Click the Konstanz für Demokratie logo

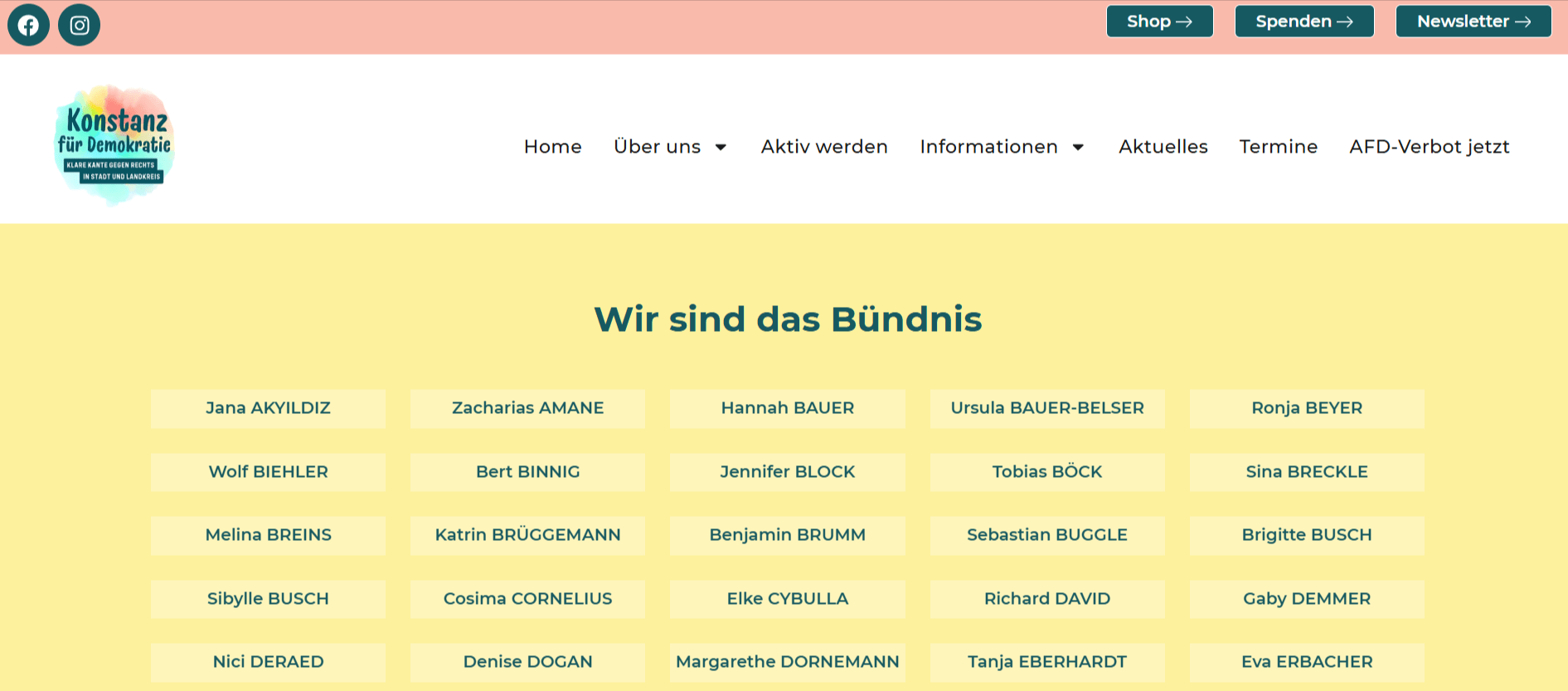coord(114,144)
